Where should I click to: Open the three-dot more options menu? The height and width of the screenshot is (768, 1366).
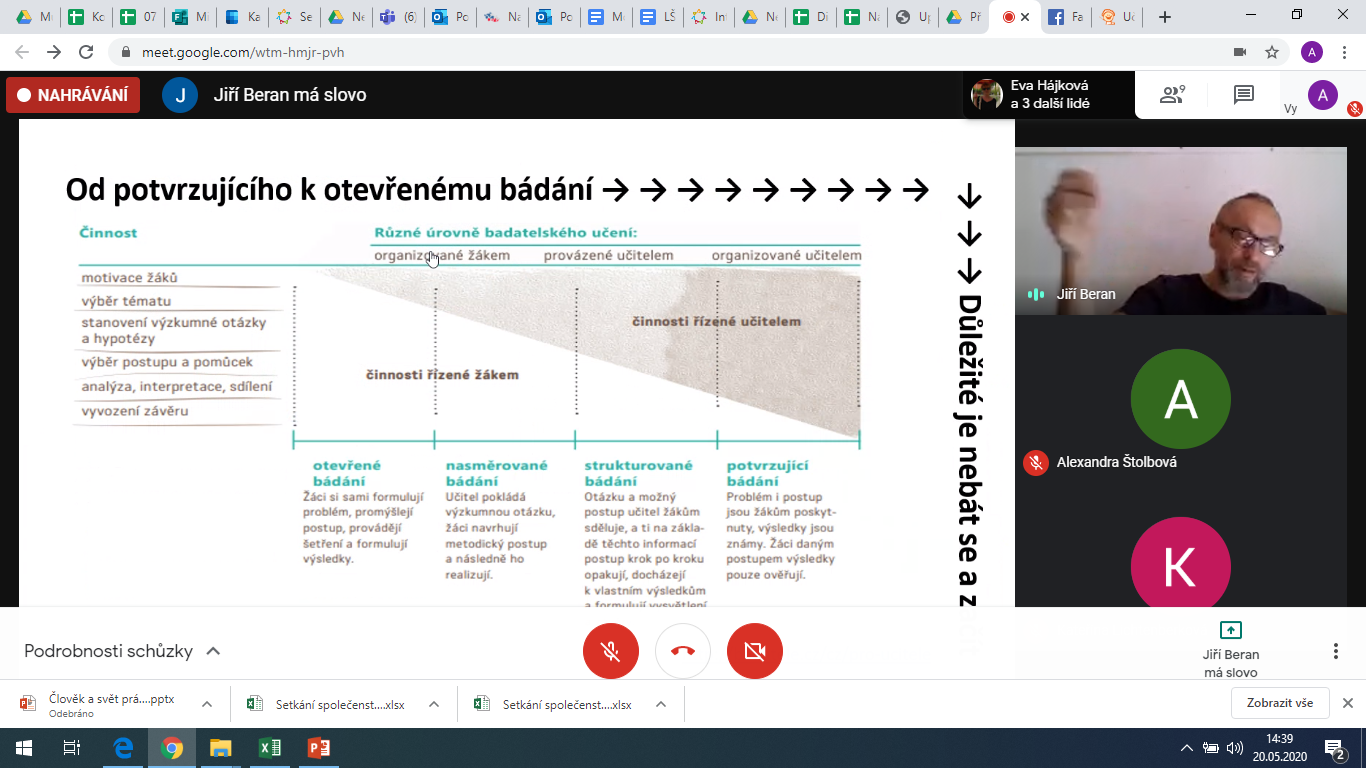click(x=1335, y=651)
